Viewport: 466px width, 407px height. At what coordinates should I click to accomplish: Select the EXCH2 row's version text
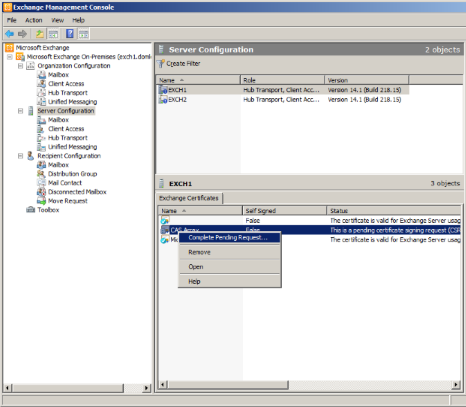364,99
